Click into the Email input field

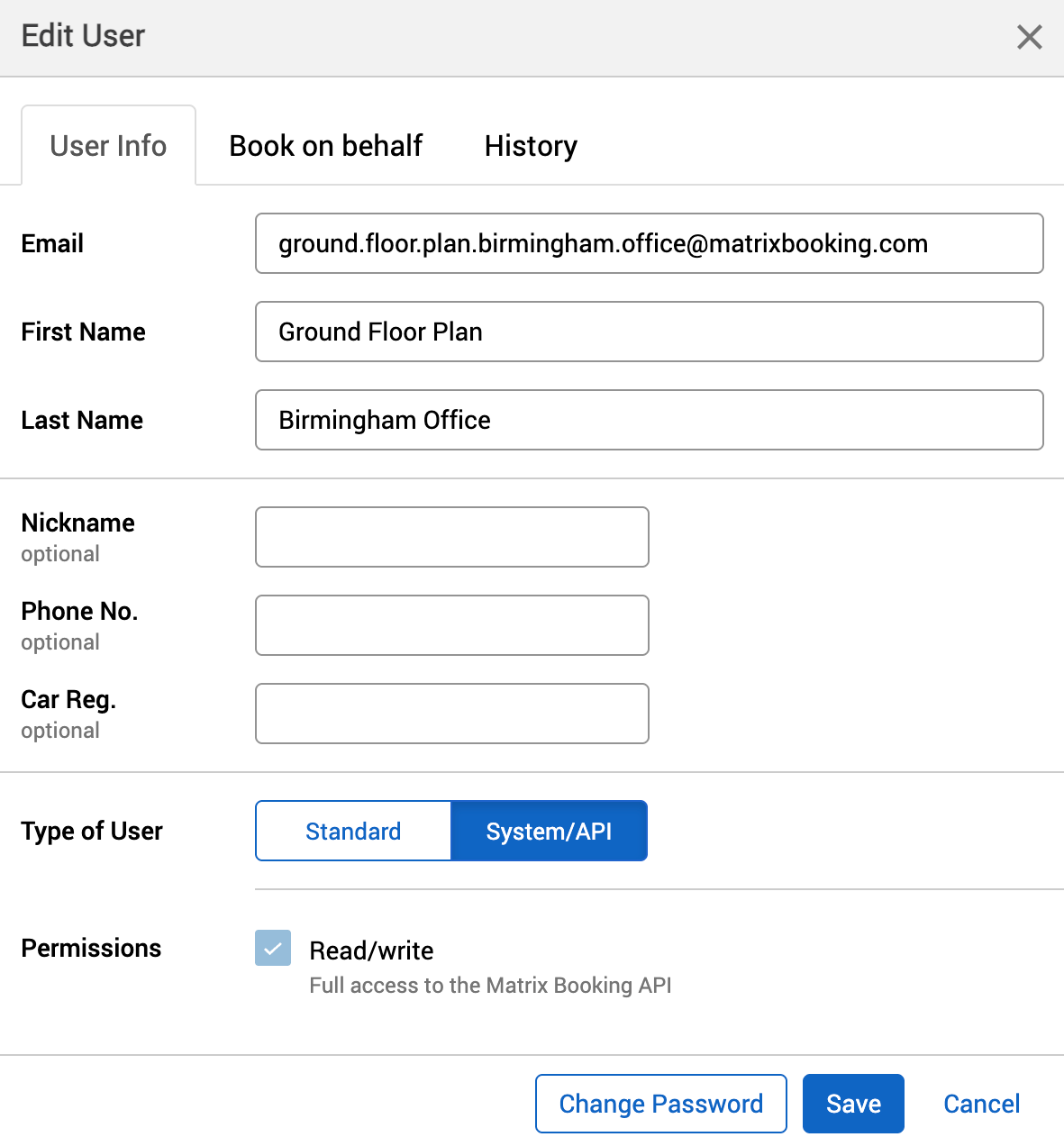click(x=650, y=243)
